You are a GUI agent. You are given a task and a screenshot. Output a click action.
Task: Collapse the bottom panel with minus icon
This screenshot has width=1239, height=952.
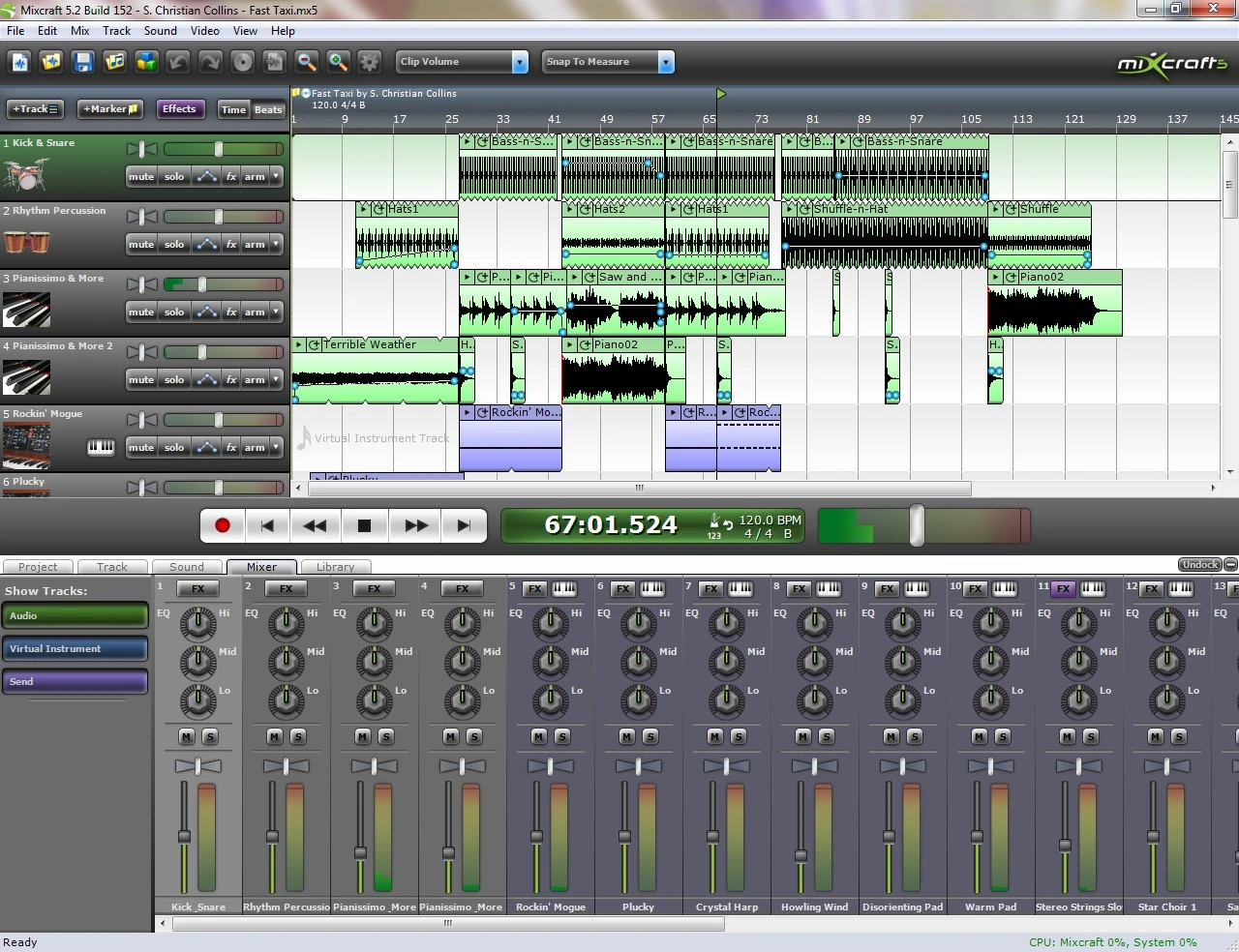pyautogui.click(x=1230, y=565)
